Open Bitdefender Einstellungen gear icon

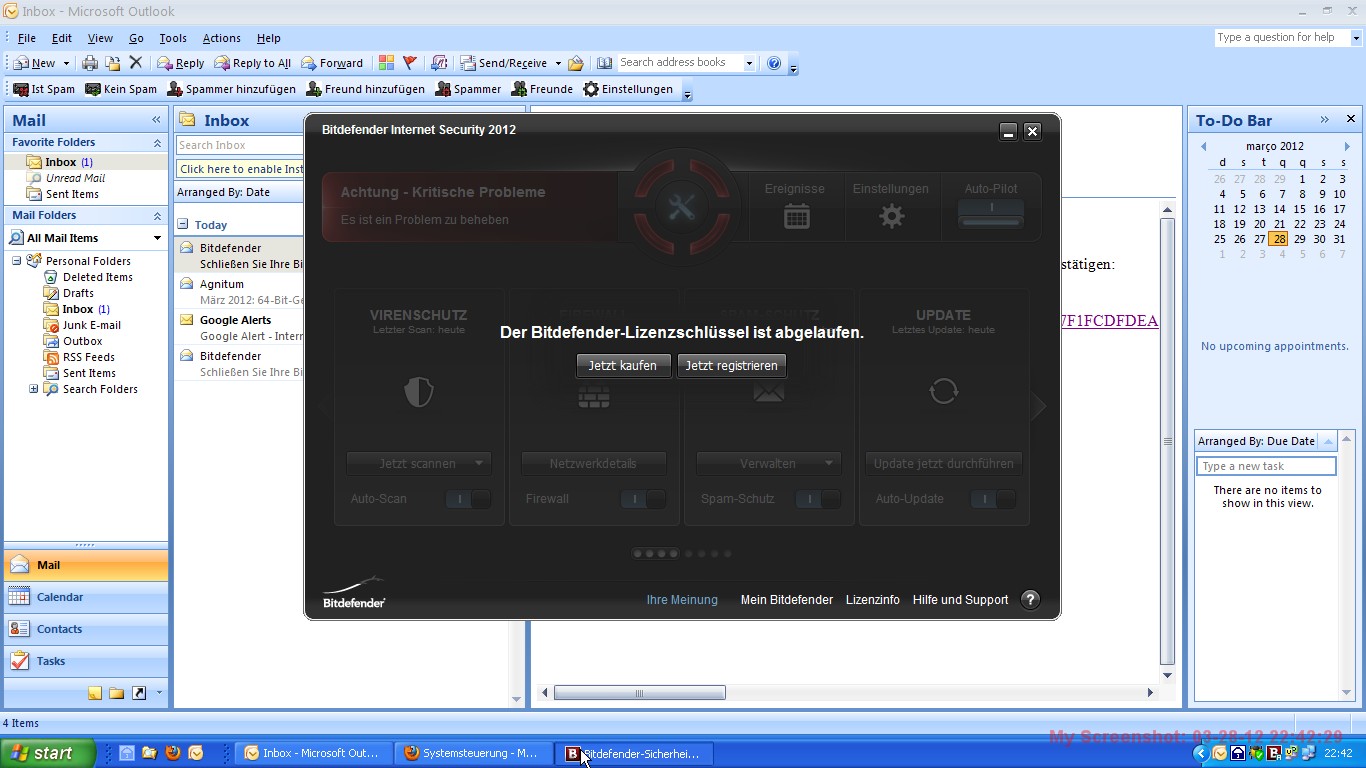pyautogui.click(x=891, y=215)
